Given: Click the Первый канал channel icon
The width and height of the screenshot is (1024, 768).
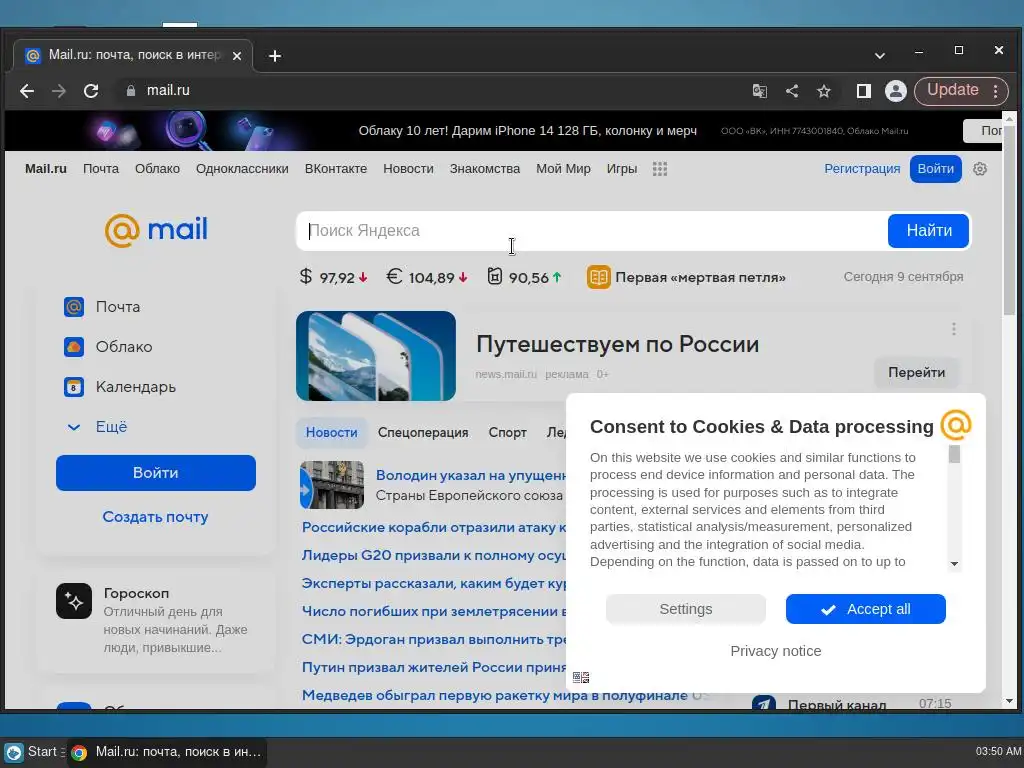Looking at the screenshot, I should point(764,704).
